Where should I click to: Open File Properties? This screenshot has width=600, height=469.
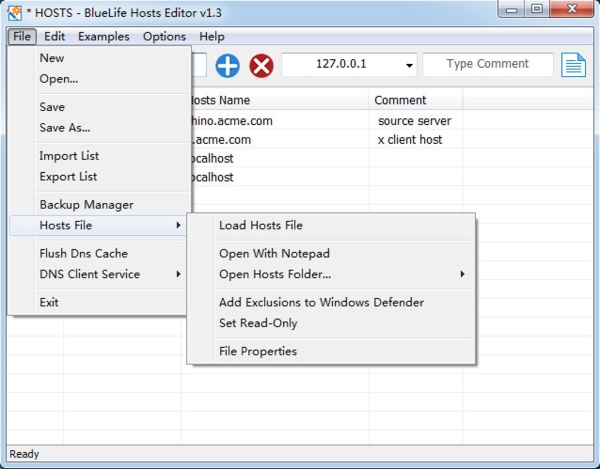coord(331,351)
